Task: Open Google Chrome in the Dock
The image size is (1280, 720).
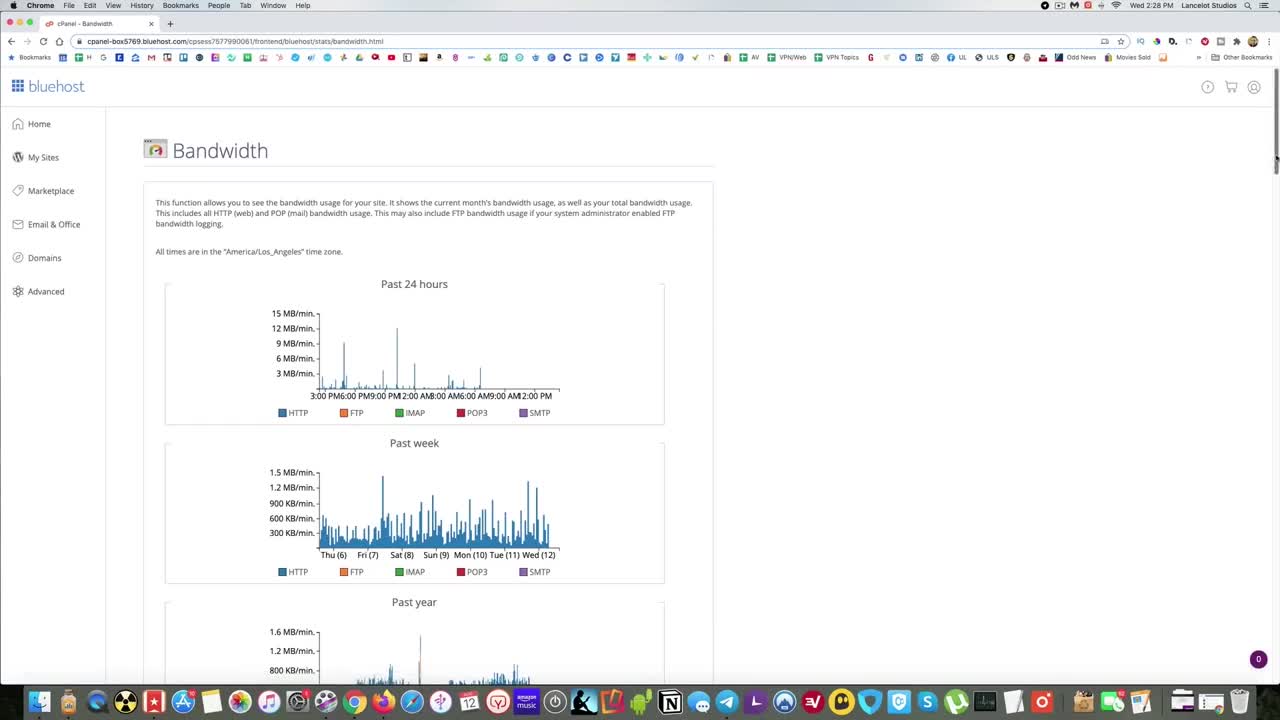Action: click(x=354, y=702)
